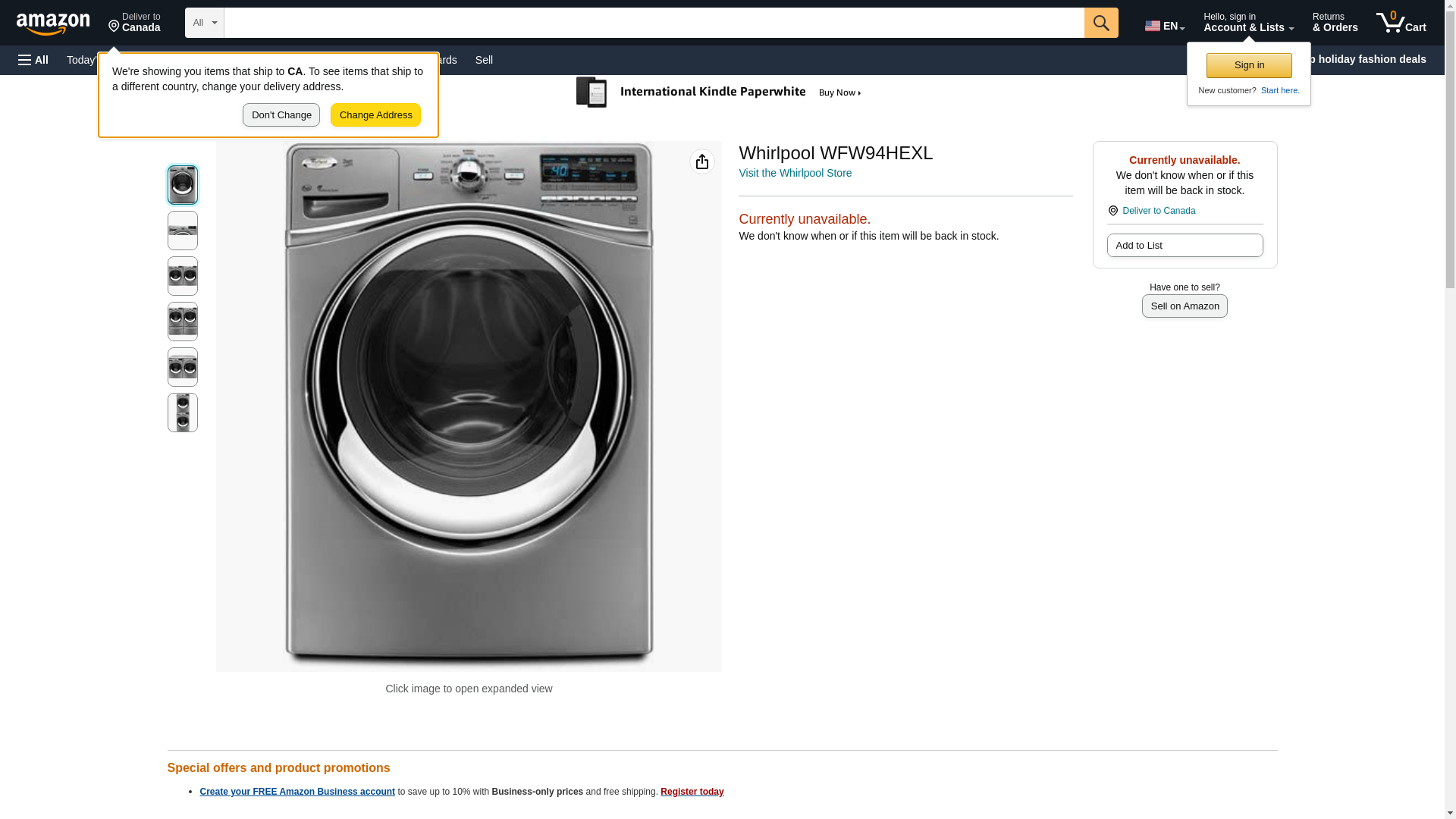Expand the search category All dropdown

204,23
